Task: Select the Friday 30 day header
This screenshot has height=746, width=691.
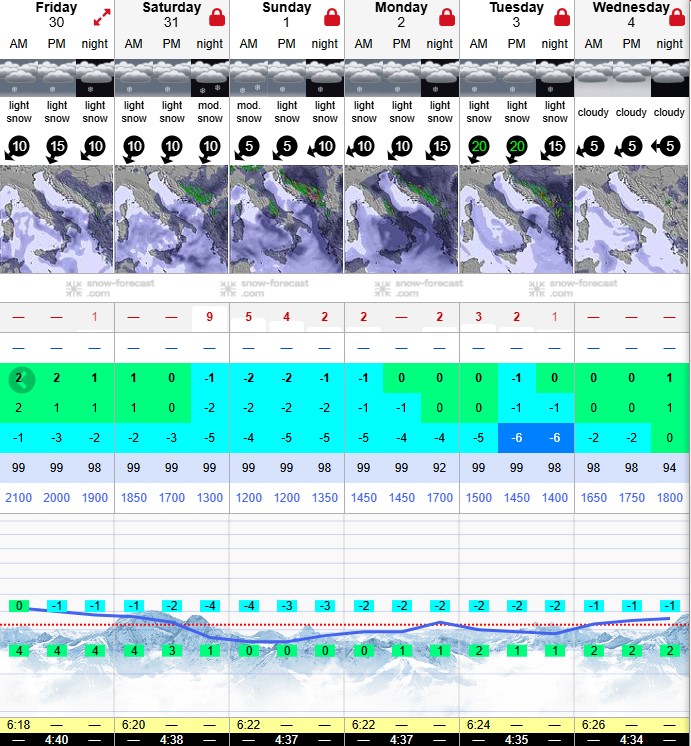Action: [56, 15]
